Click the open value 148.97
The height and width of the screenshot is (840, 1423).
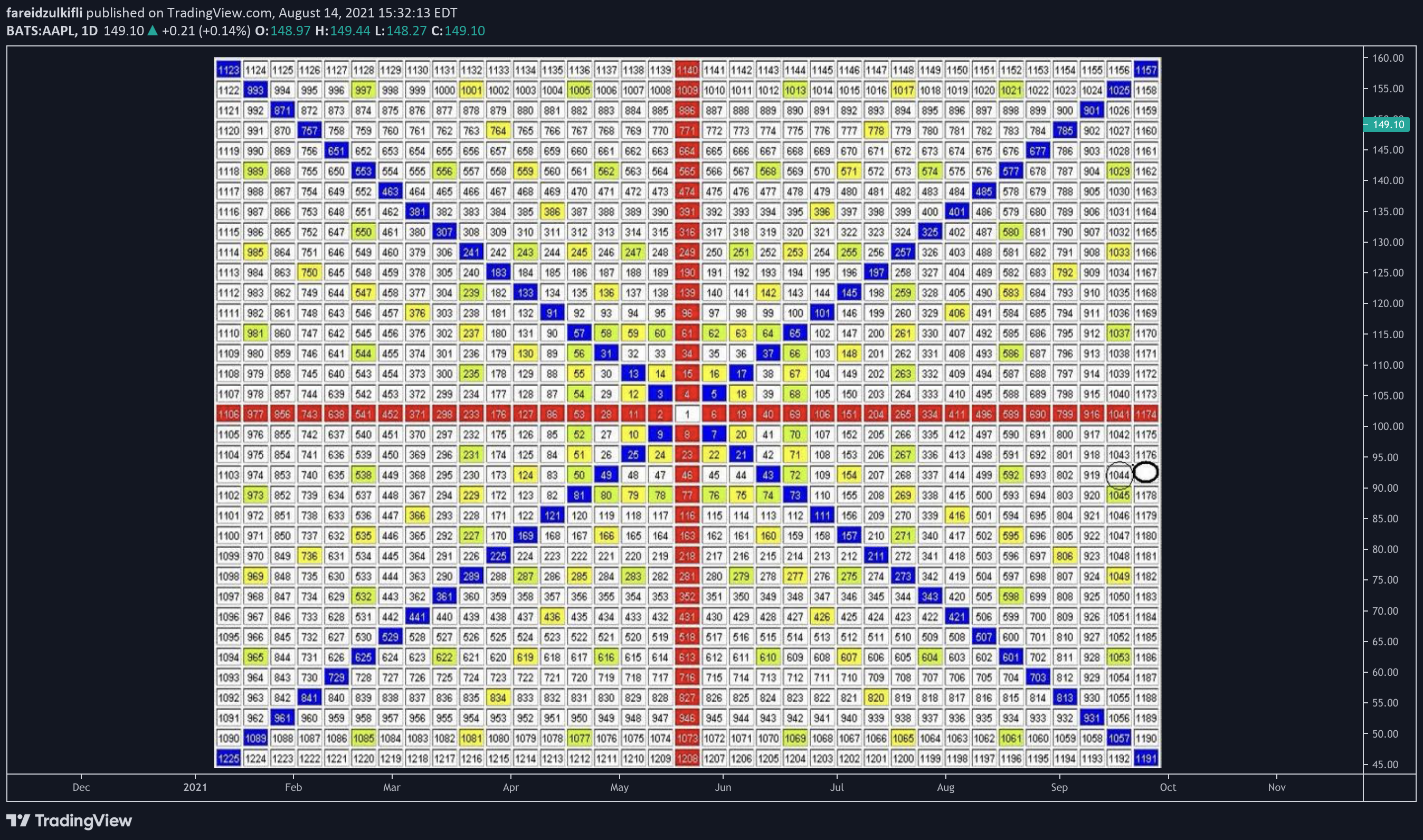[x=290, y=31]
